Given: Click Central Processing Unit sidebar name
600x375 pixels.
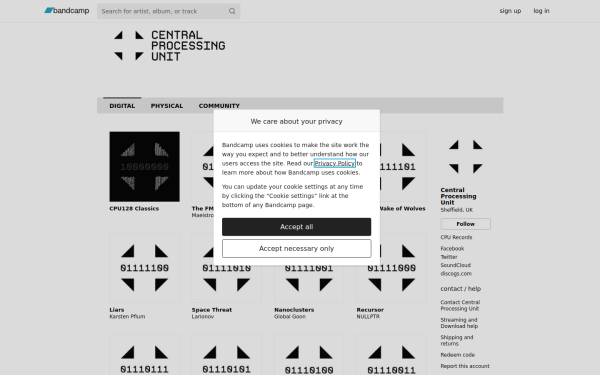Looking at the screenshot, I should coord(458,196).
